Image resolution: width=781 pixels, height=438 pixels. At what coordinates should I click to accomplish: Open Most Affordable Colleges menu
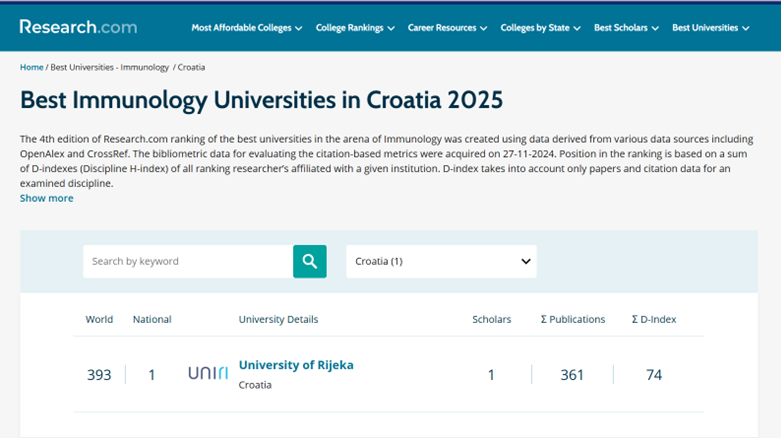point(247,28)
